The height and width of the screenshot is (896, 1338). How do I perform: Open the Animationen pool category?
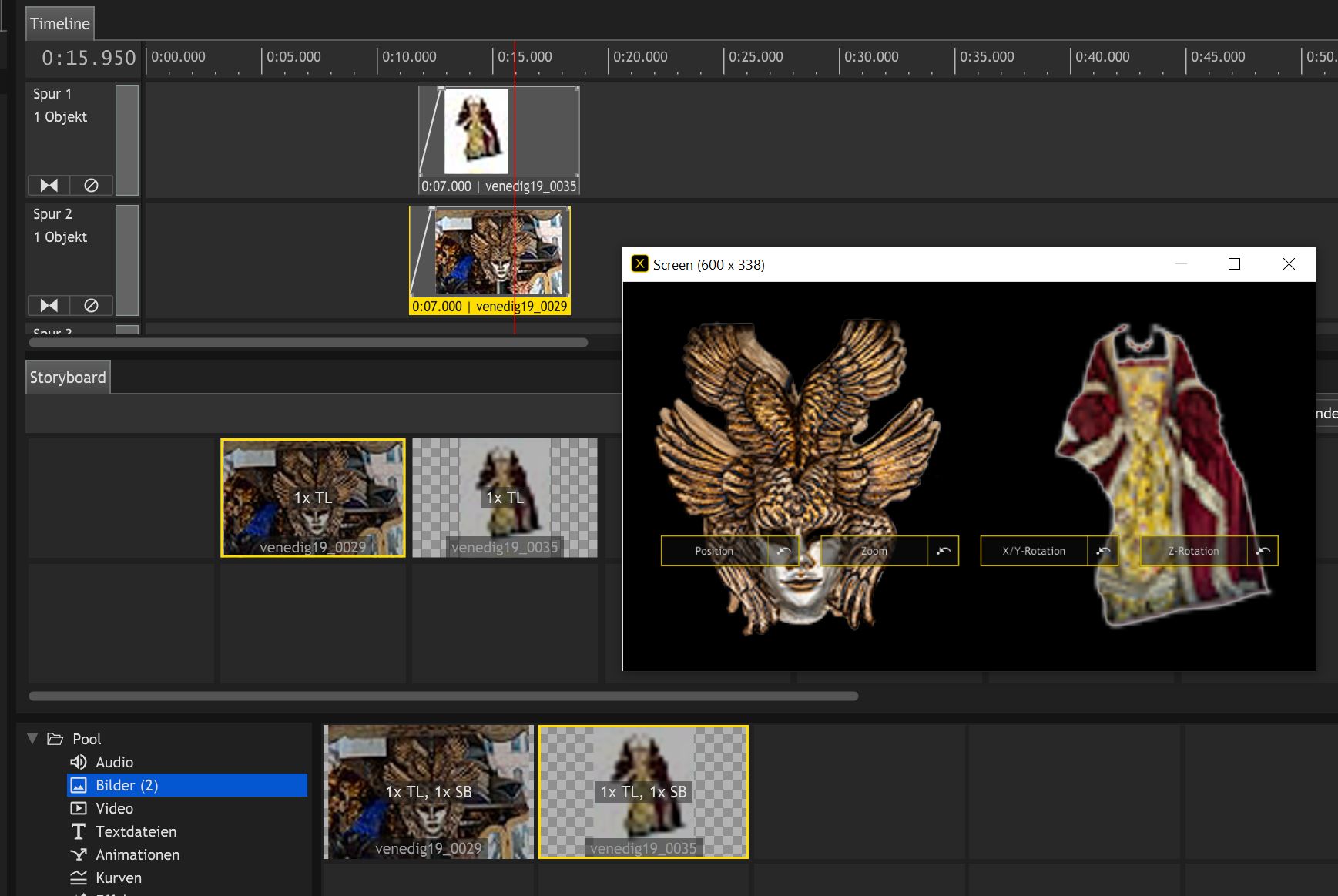137,854
